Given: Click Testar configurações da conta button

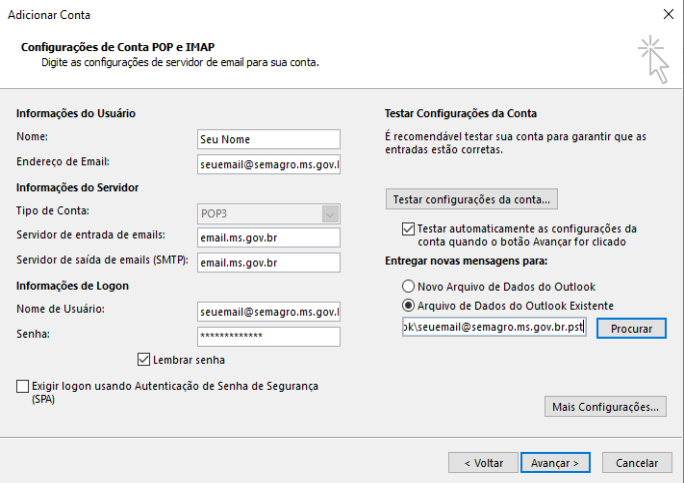Looking at the screenshot, I should [471, 198].
